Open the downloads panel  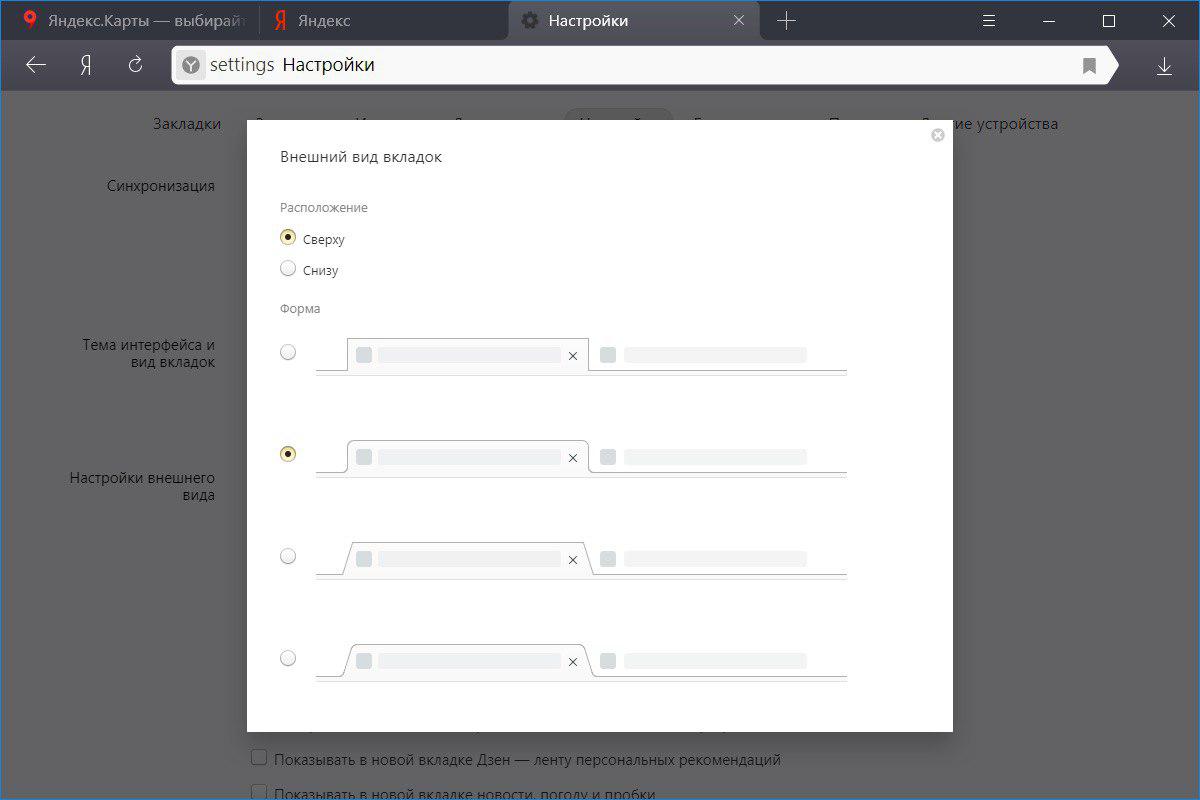coord(1164,66)
